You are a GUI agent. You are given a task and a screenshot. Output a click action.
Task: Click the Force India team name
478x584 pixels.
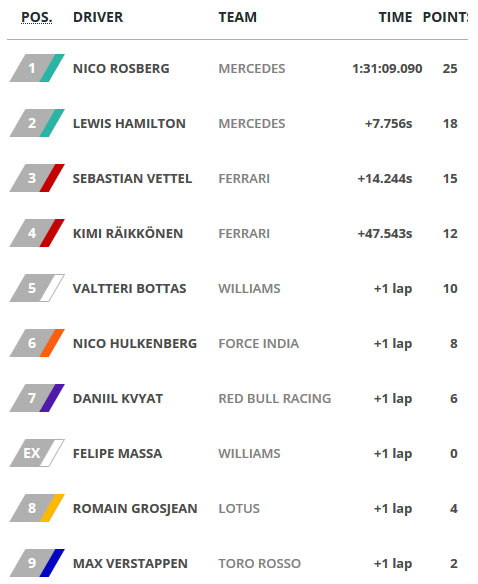(x=259, y=343)
